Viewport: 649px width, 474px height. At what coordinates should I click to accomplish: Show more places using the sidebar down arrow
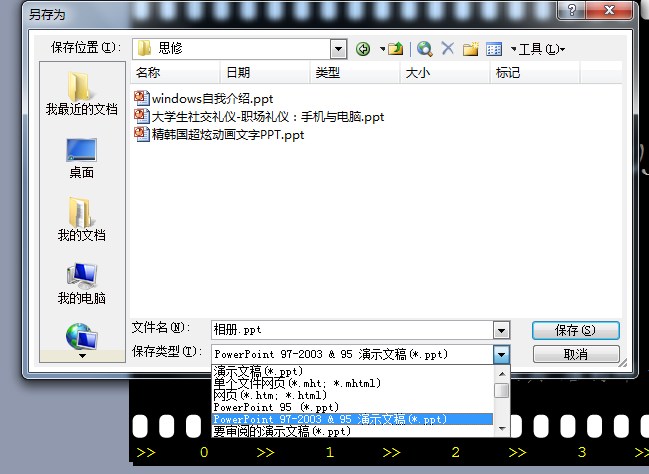pyautogui.click(x=82, y=356)
